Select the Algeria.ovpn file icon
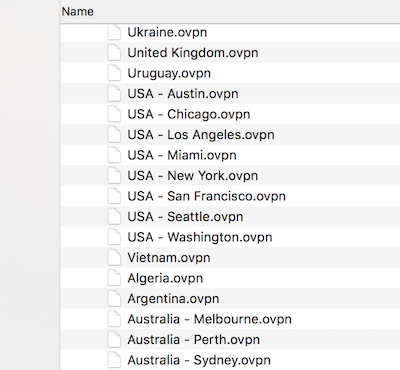This screenshot has width=400, height=370. pos(114,278)
